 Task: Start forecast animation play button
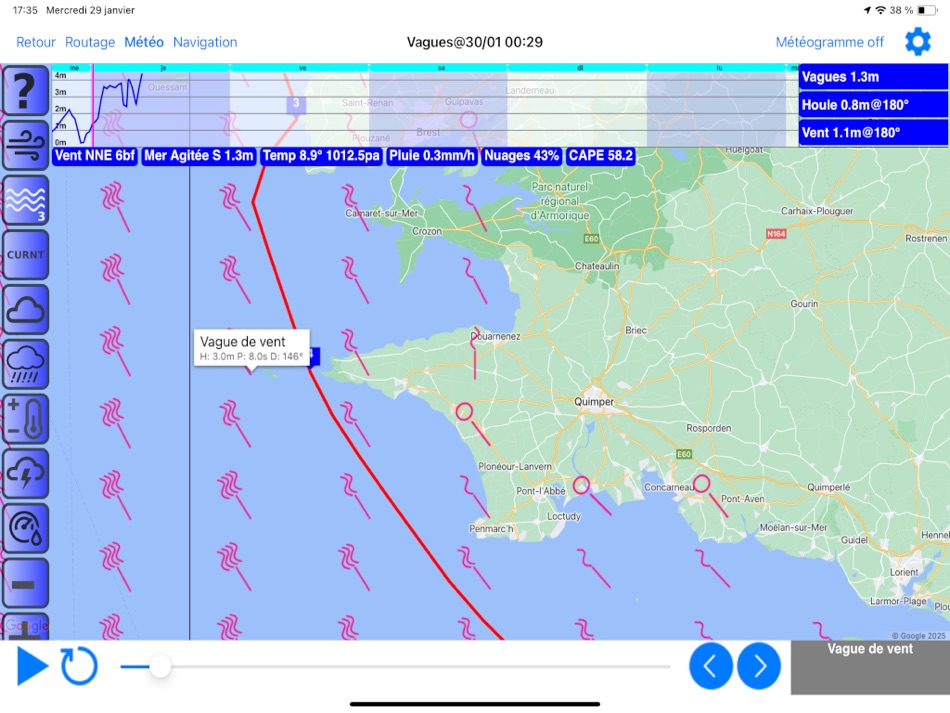(x=32, y=666)
